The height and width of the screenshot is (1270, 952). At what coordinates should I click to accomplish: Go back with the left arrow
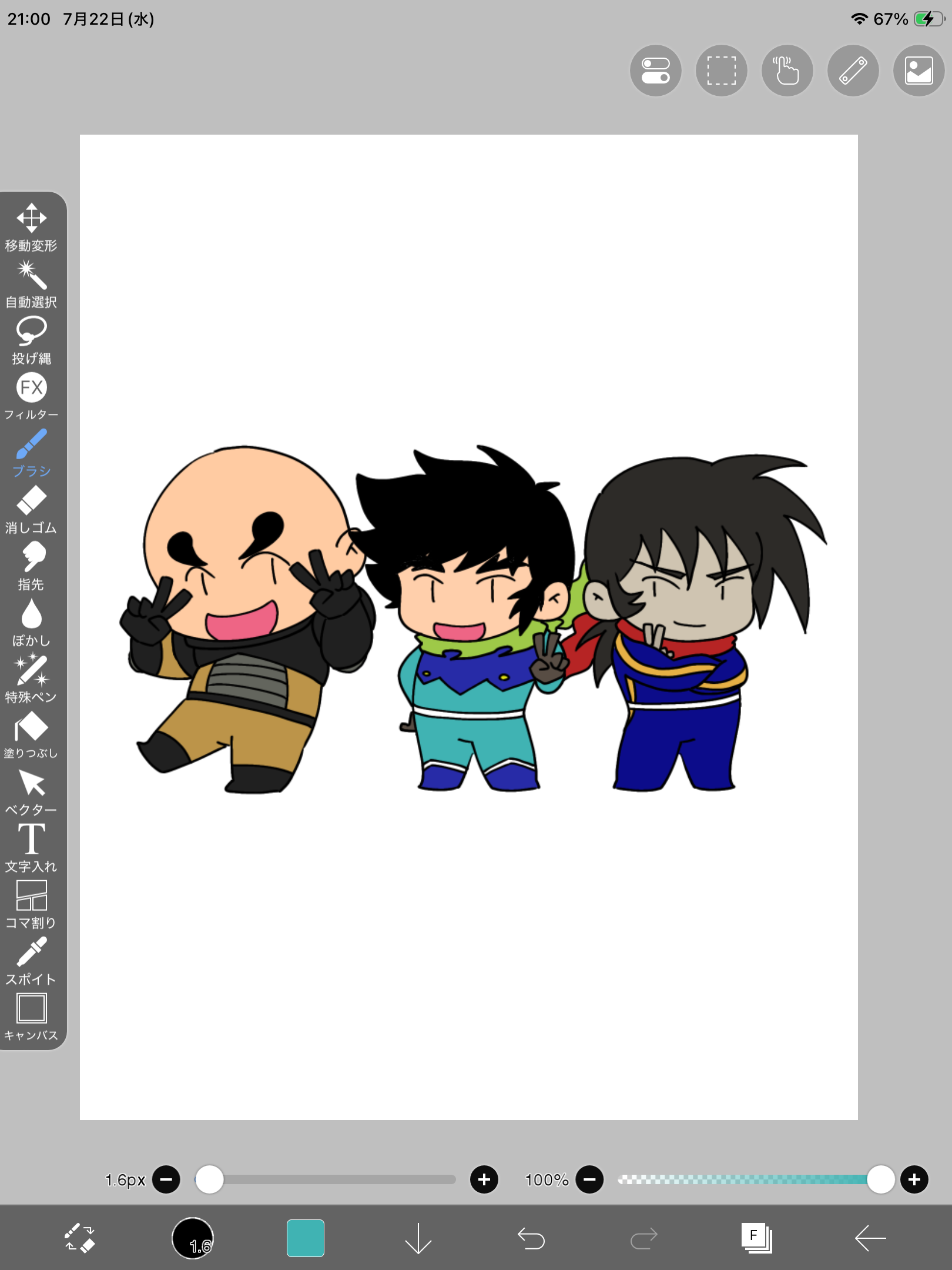pos(870,1238)
